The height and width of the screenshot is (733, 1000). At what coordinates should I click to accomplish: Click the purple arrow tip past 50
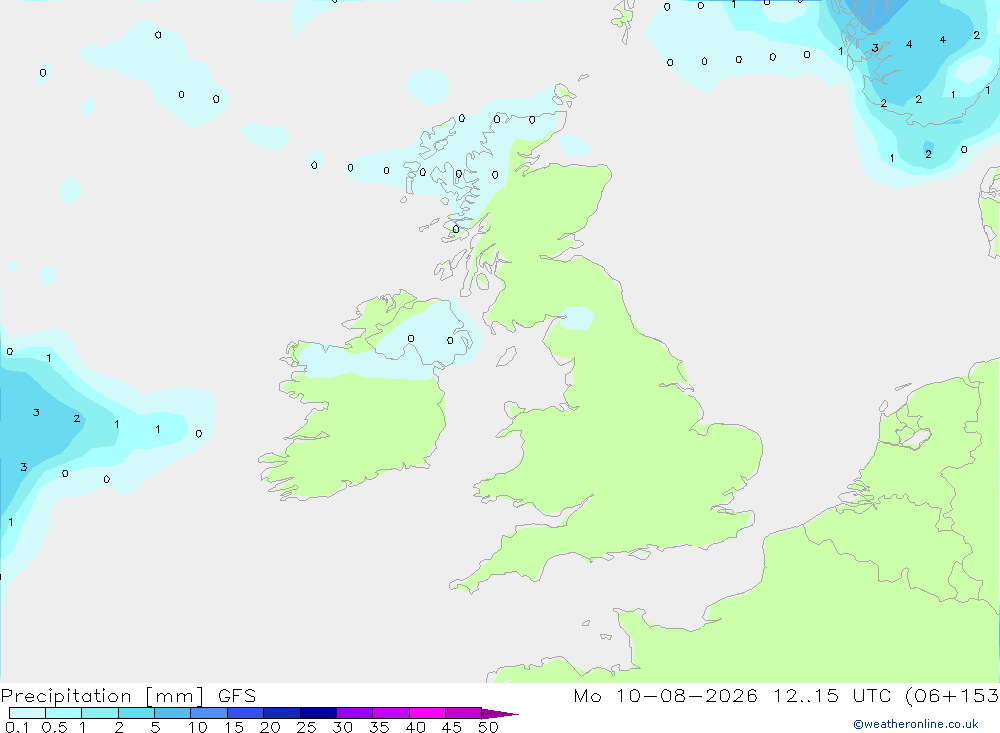[499, 713]
